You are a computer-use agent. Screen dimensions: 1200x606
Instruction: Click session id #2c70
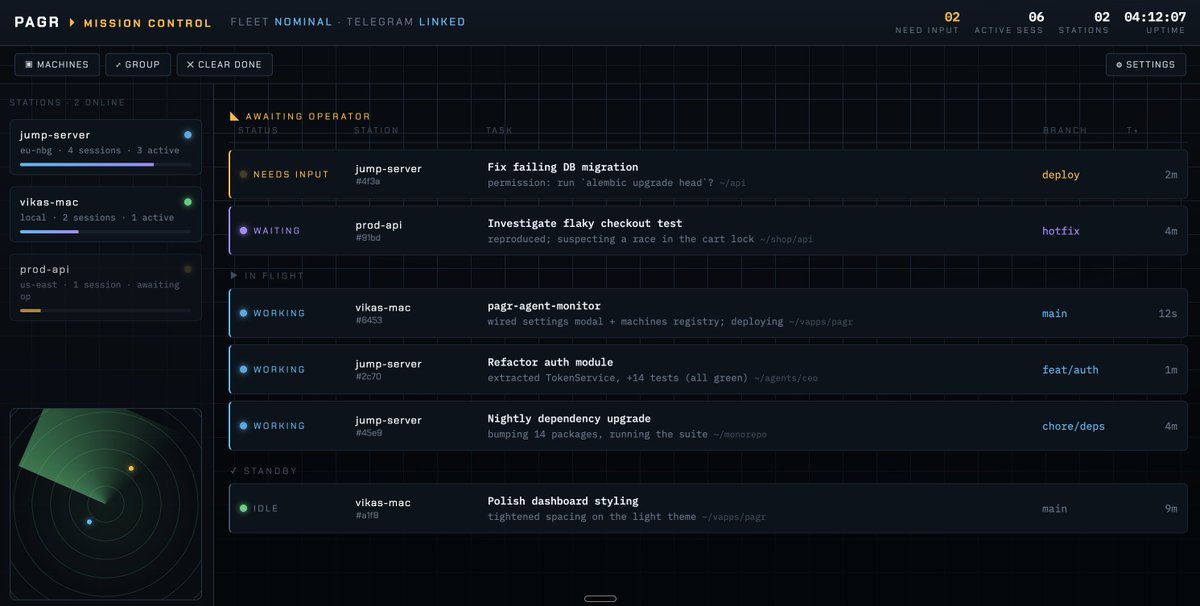pyautogui.click(x=369, y=377)
